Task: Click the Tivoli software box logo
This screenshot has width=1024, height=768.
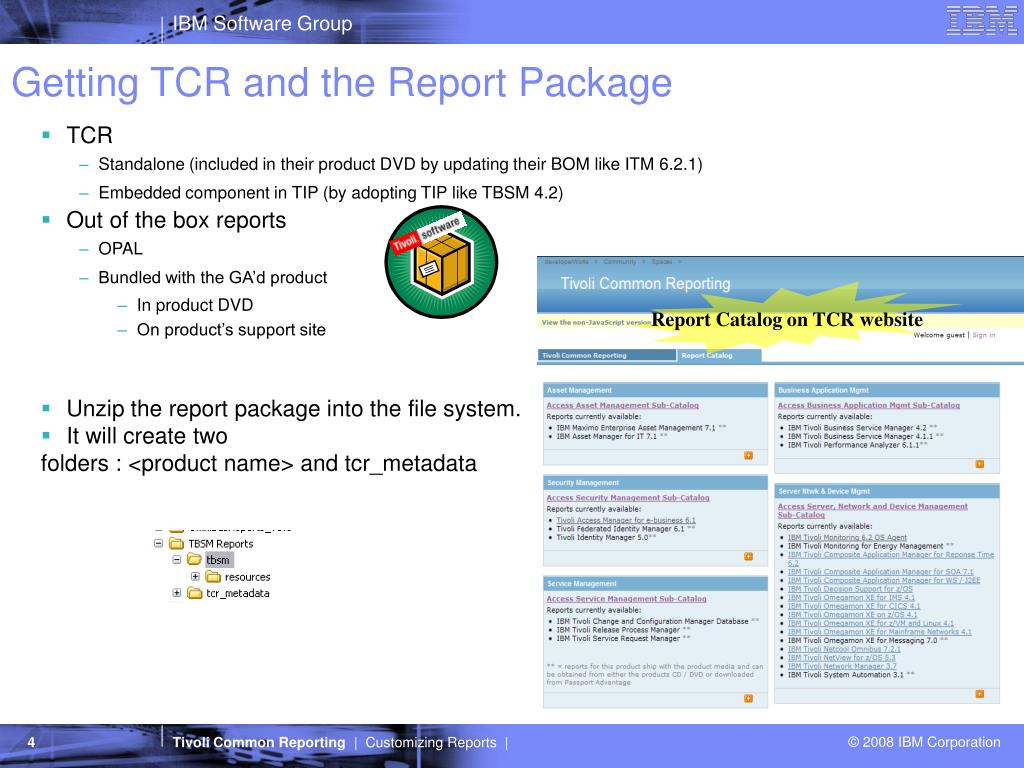Action: [441, 262]
